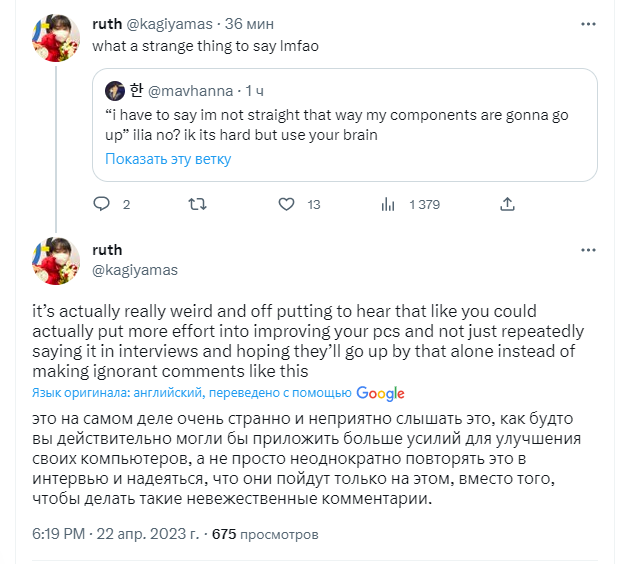Click the Google translation attribution link

(x=379, y=394)
